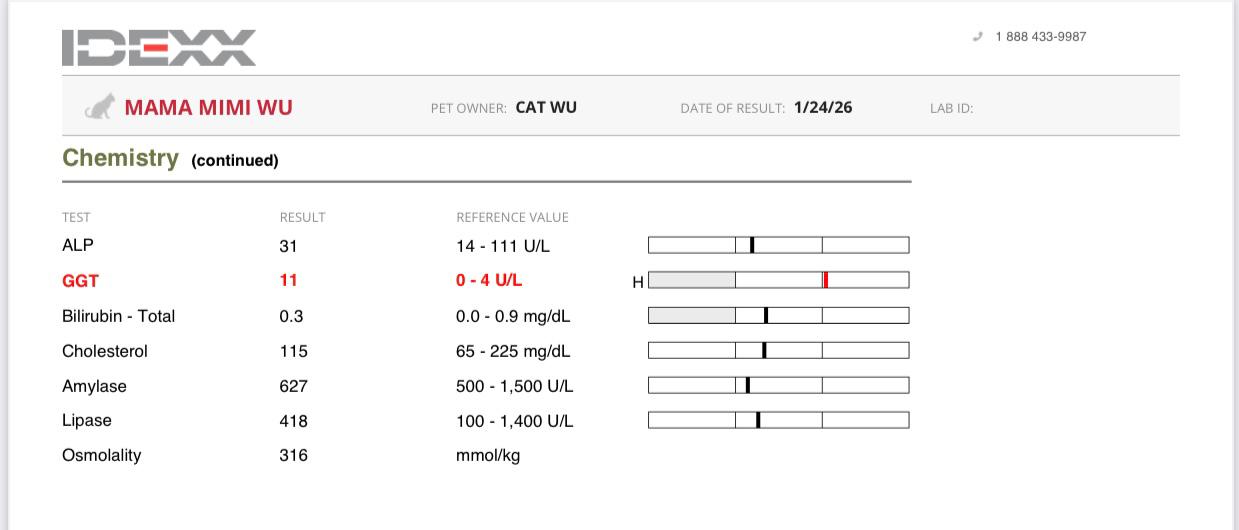Click the high flag H marker for GGT
Viewport: 1239px width, 530px height.
(638, 283)
